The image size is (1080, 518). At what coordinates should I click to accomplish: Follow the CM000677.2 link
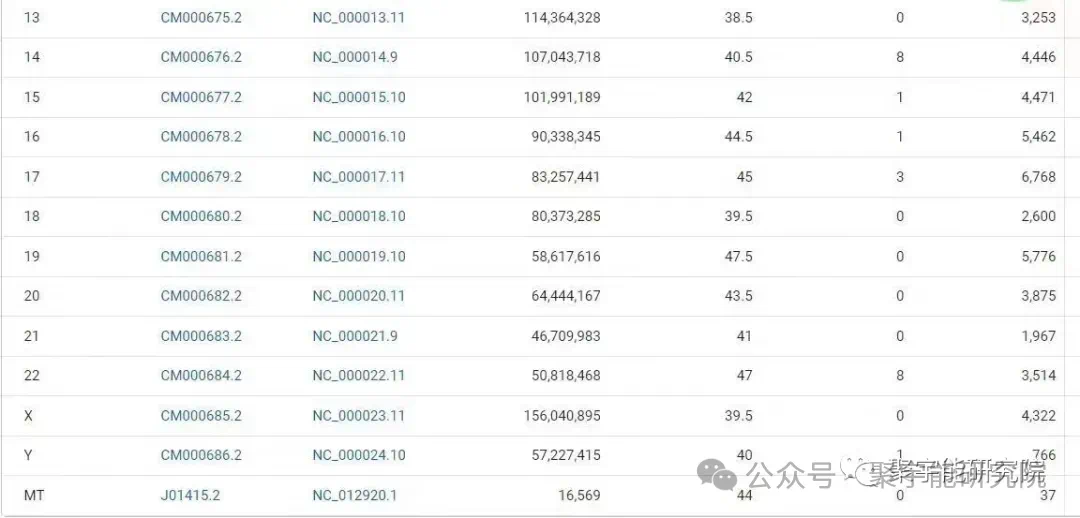201,97
